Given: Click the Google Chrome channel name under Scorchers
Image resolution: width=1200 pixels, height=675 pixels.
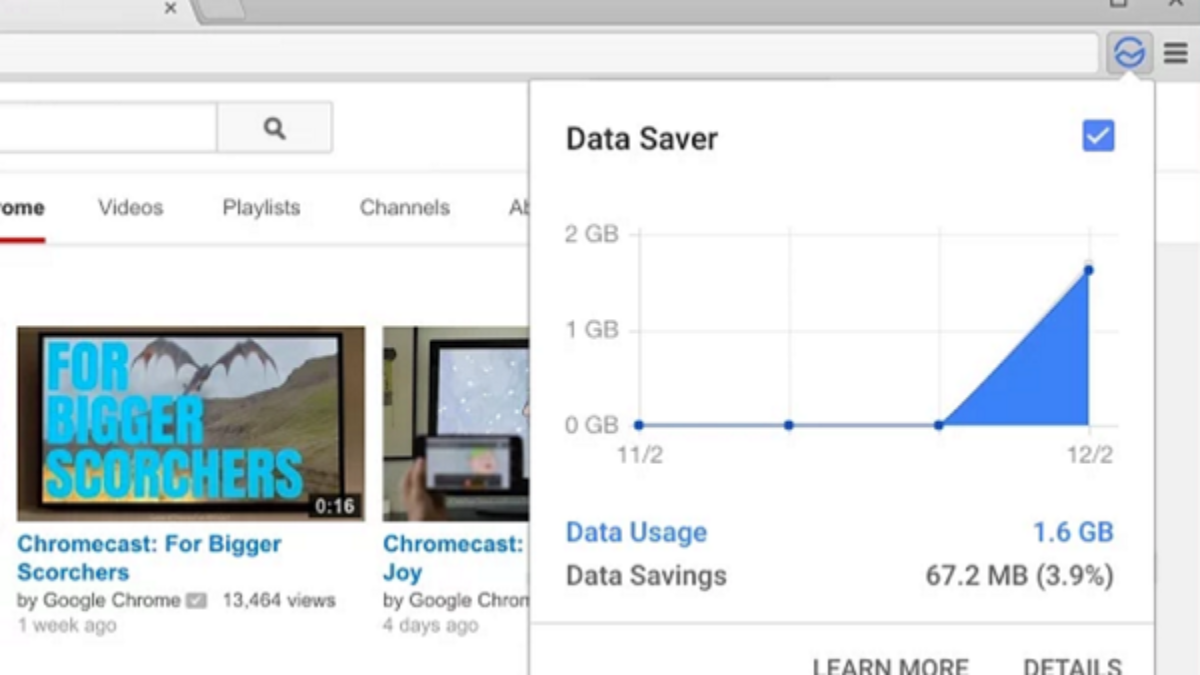Looking at the screenshot, I should pos(111,601).
